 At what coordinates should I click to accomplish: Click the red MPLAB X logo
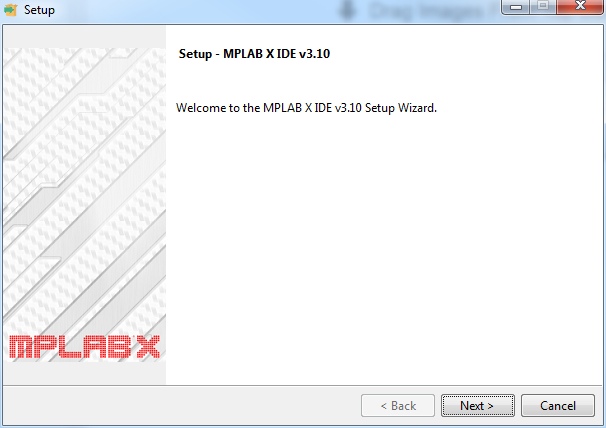coord(84,346)
